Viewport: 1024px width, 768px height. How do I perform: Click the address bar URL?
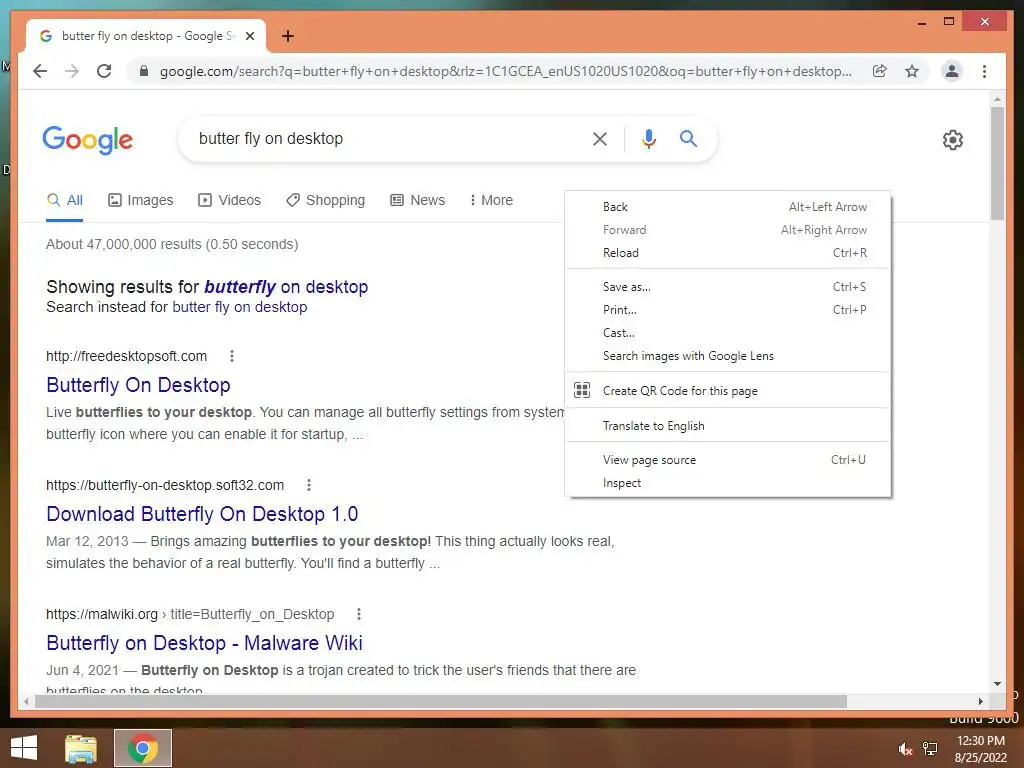[506, 71]
